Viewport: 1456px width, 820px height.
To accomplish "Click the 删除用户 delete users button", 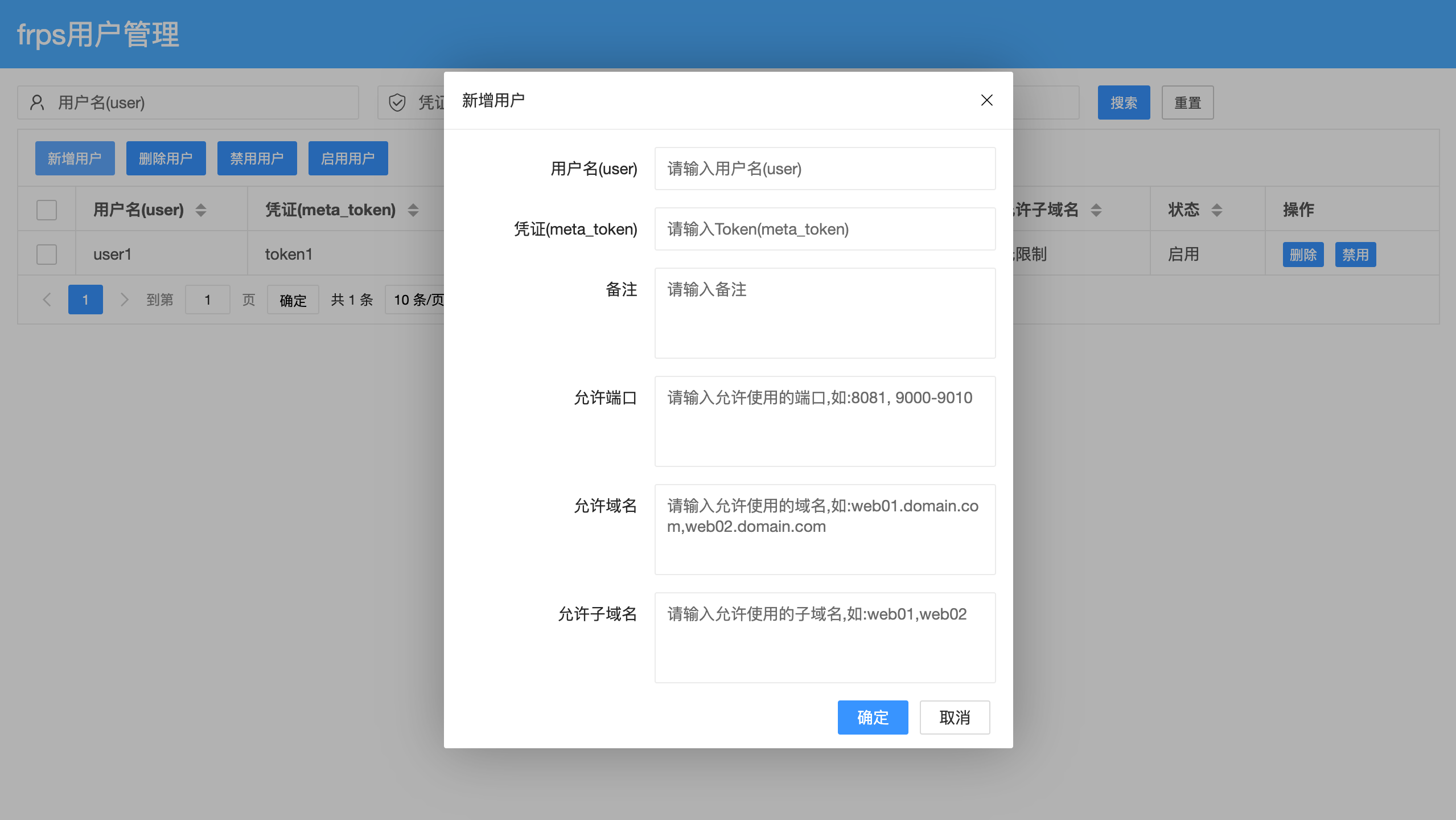I will coord(166,158).
